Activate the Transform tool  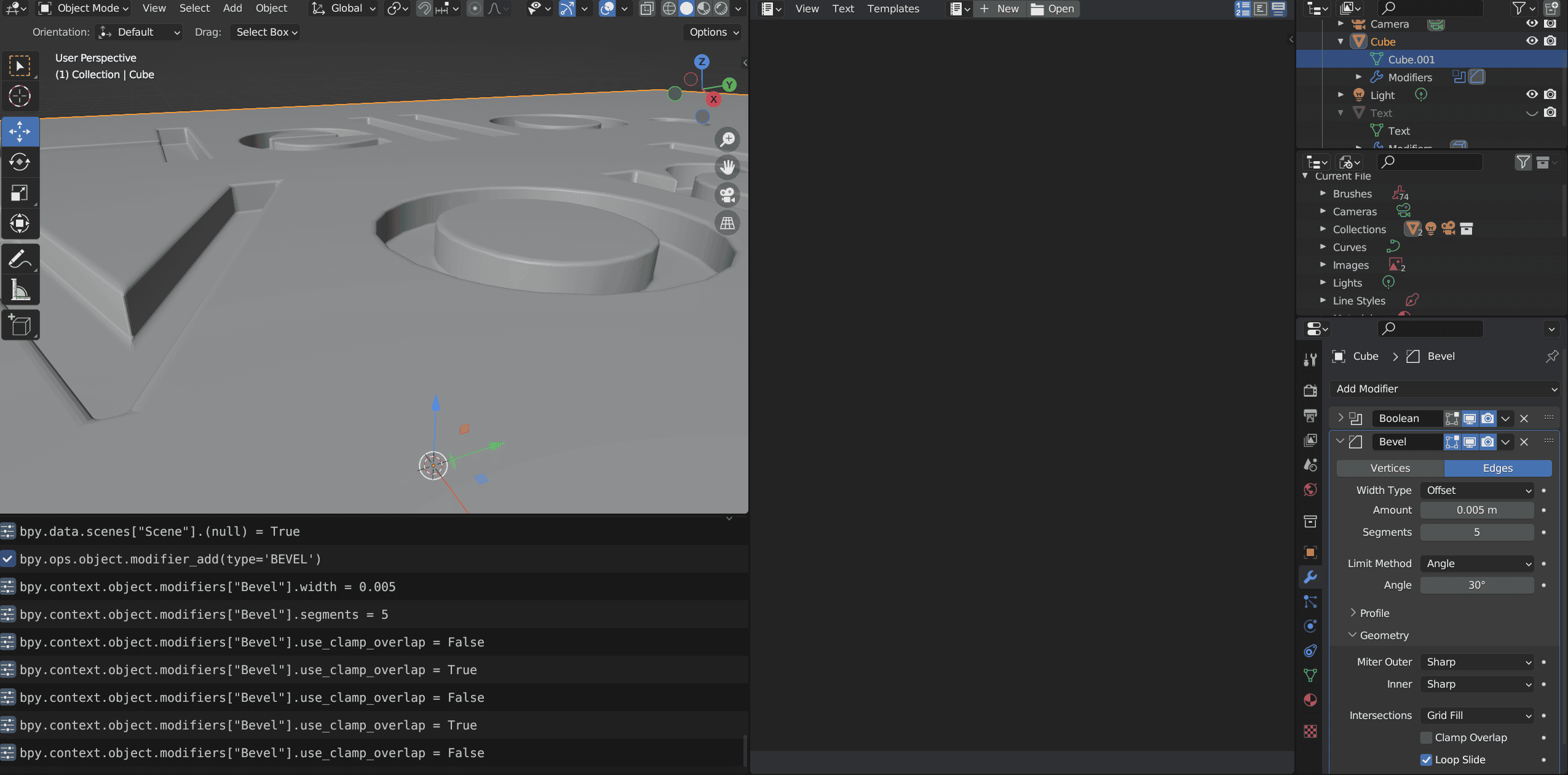tap(20, 223)
